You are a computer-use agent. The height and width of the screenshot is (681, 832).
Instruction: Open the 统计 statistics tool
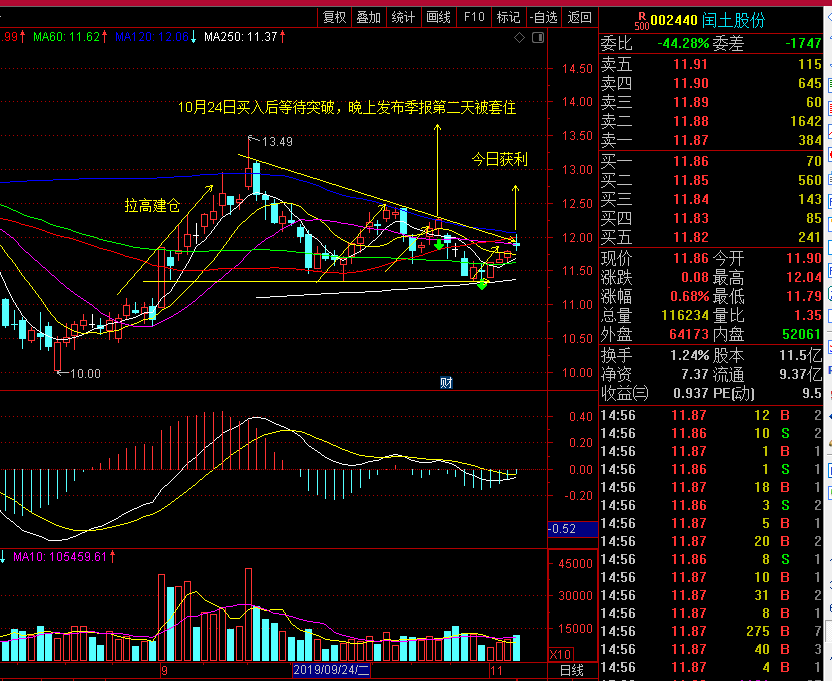[403, 18]
